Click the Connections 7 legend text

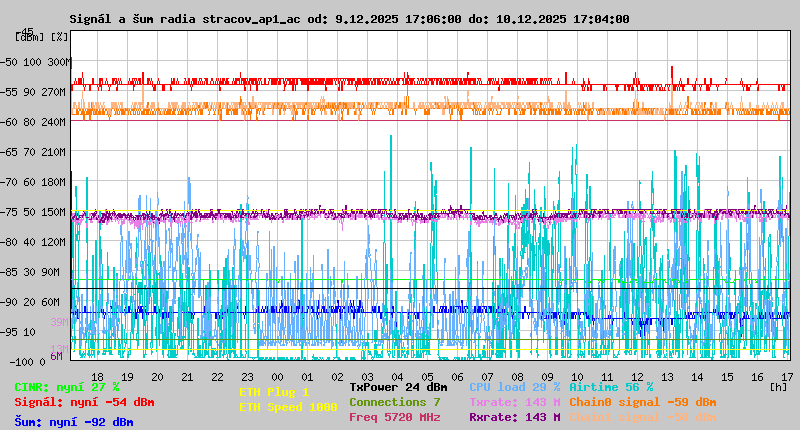coord(394,402)
